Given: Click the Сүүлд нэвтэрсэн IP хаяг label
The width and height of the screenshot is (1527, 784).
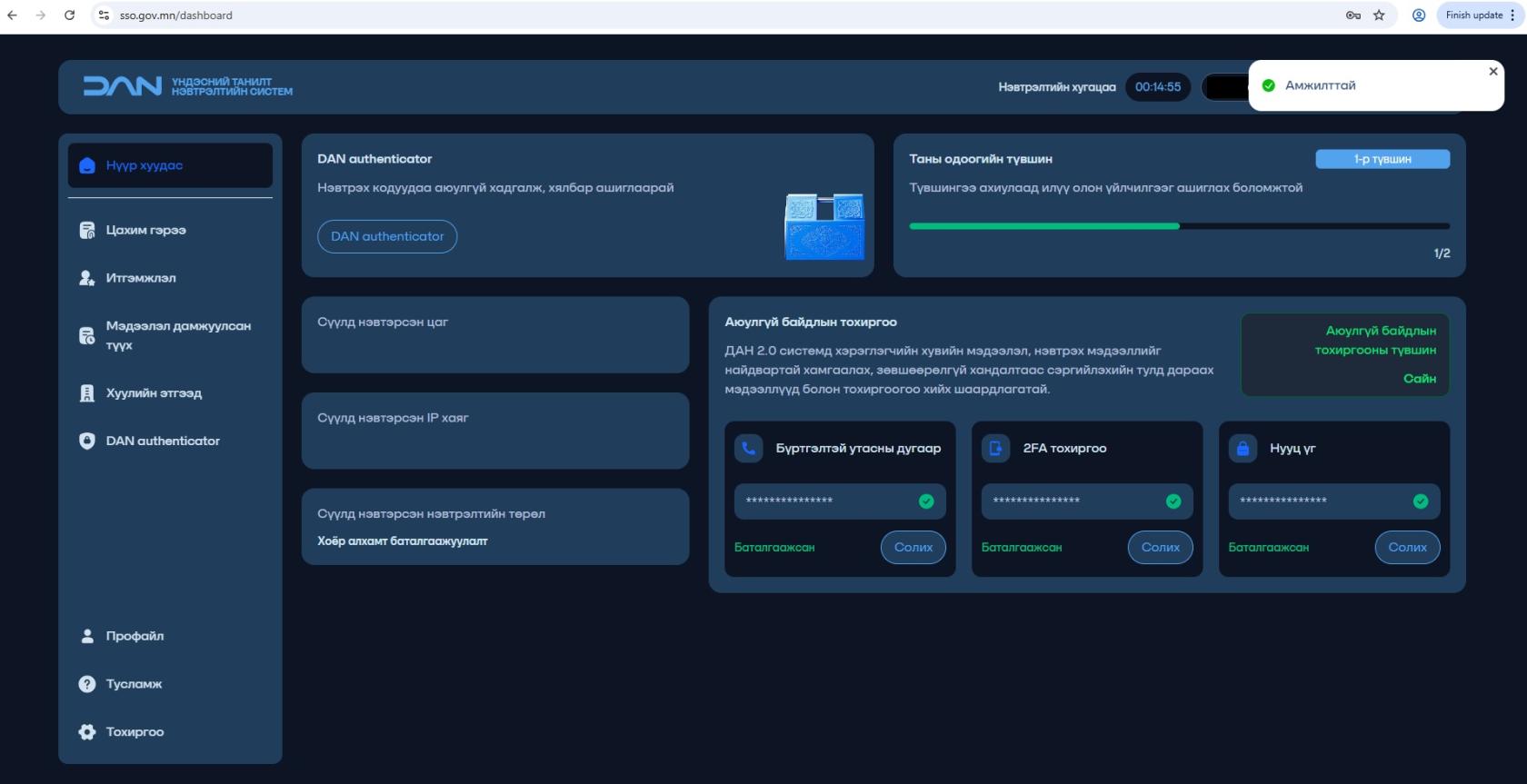Looking at the screenshot, I should click(x=393, y=418).
